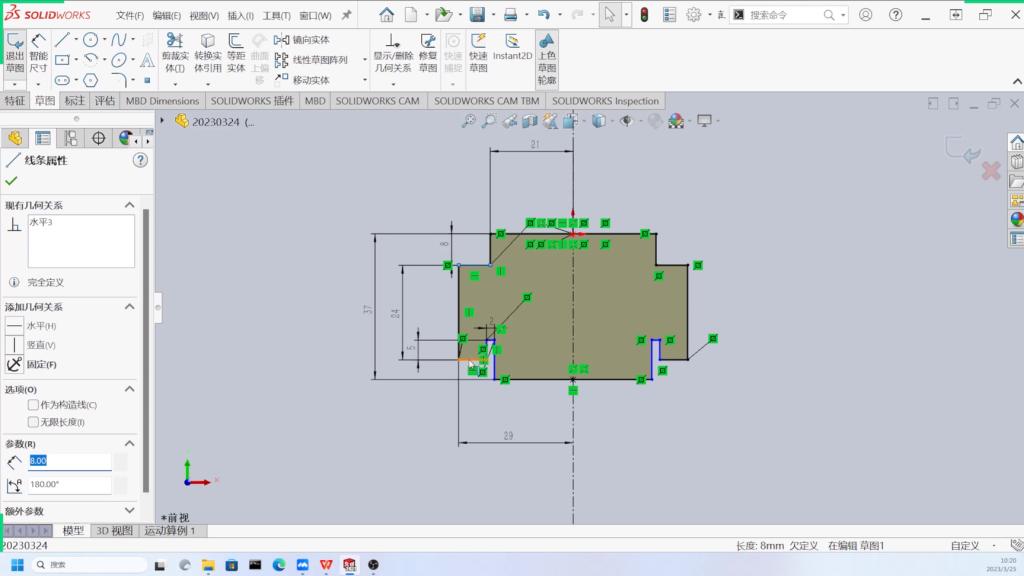The image size is (1024, 576).
Task: Collapse the 现有几何关系 existing relations section
Action: tap(129, 205)
